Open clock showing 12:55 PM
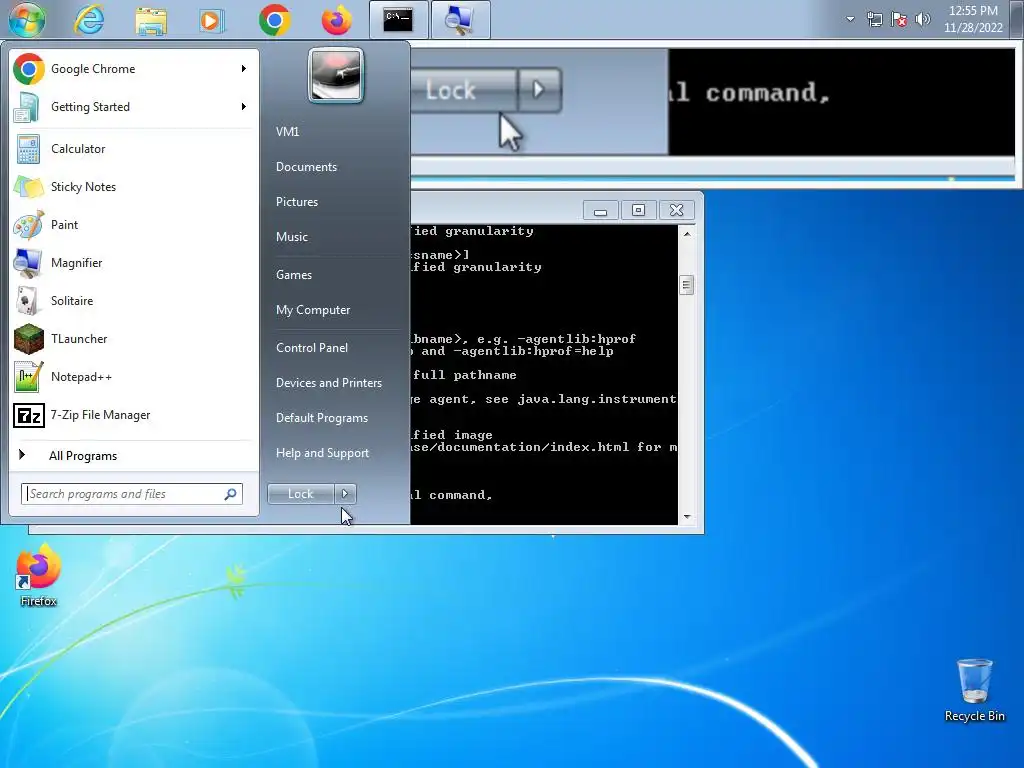The image size is (1024, 768). [973, 19]
